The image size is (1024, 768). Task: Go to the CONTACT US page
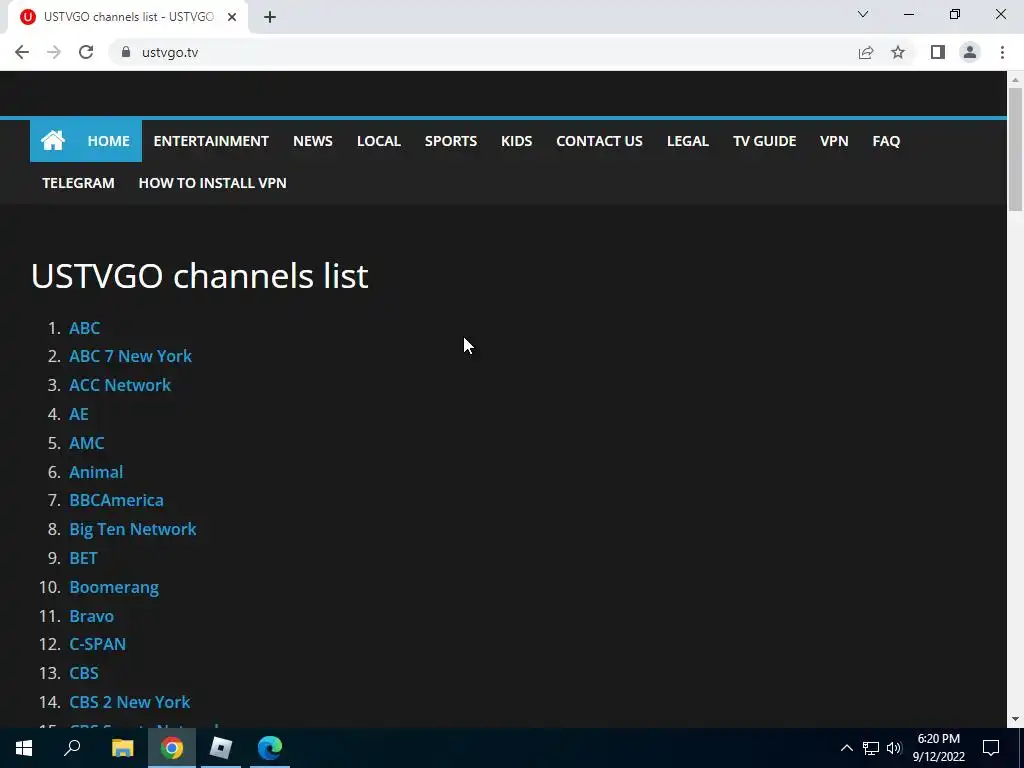click(x=600, y=141)
